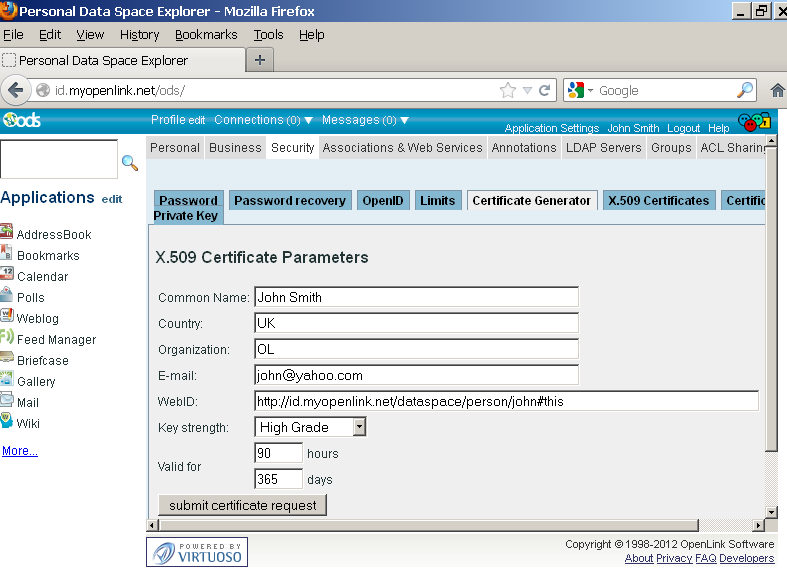Click the horizontal scrollbar right arrow
The width and height of the screenshot is (787, 572).
(x=758, y=524)
